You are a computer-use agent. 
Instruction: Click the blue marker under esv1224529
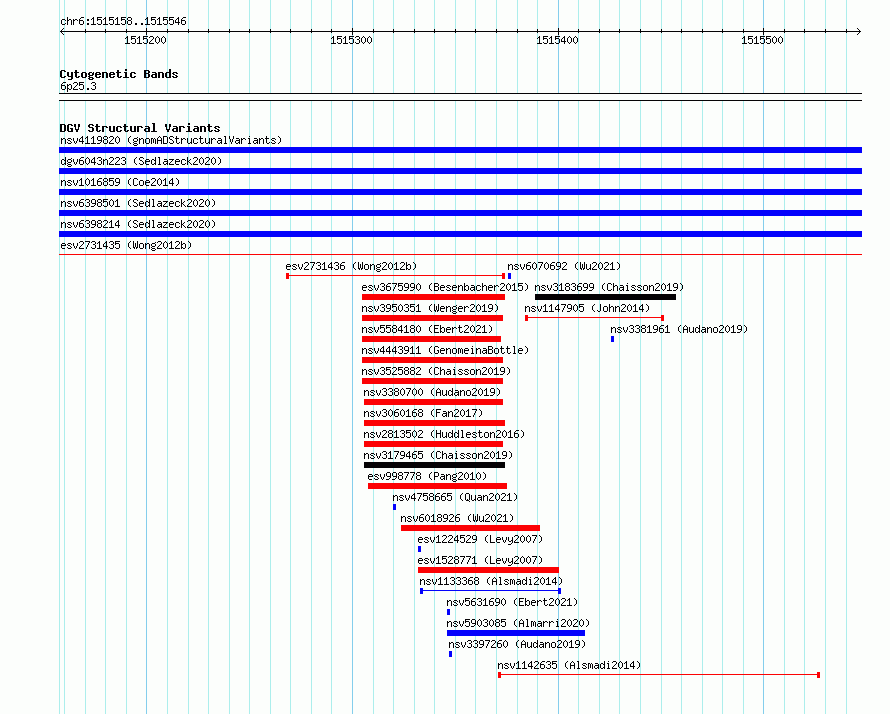pyautogui.click(x=419, y=549)
